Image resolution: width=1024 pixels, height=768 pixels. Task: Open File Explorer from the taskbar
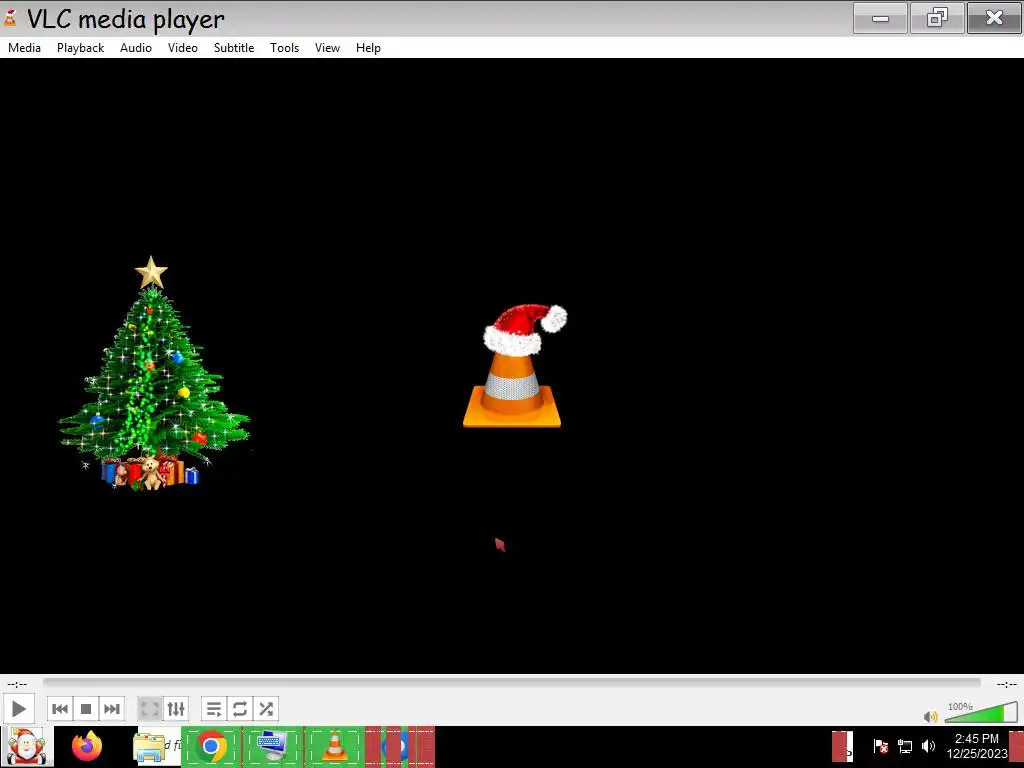150,747
